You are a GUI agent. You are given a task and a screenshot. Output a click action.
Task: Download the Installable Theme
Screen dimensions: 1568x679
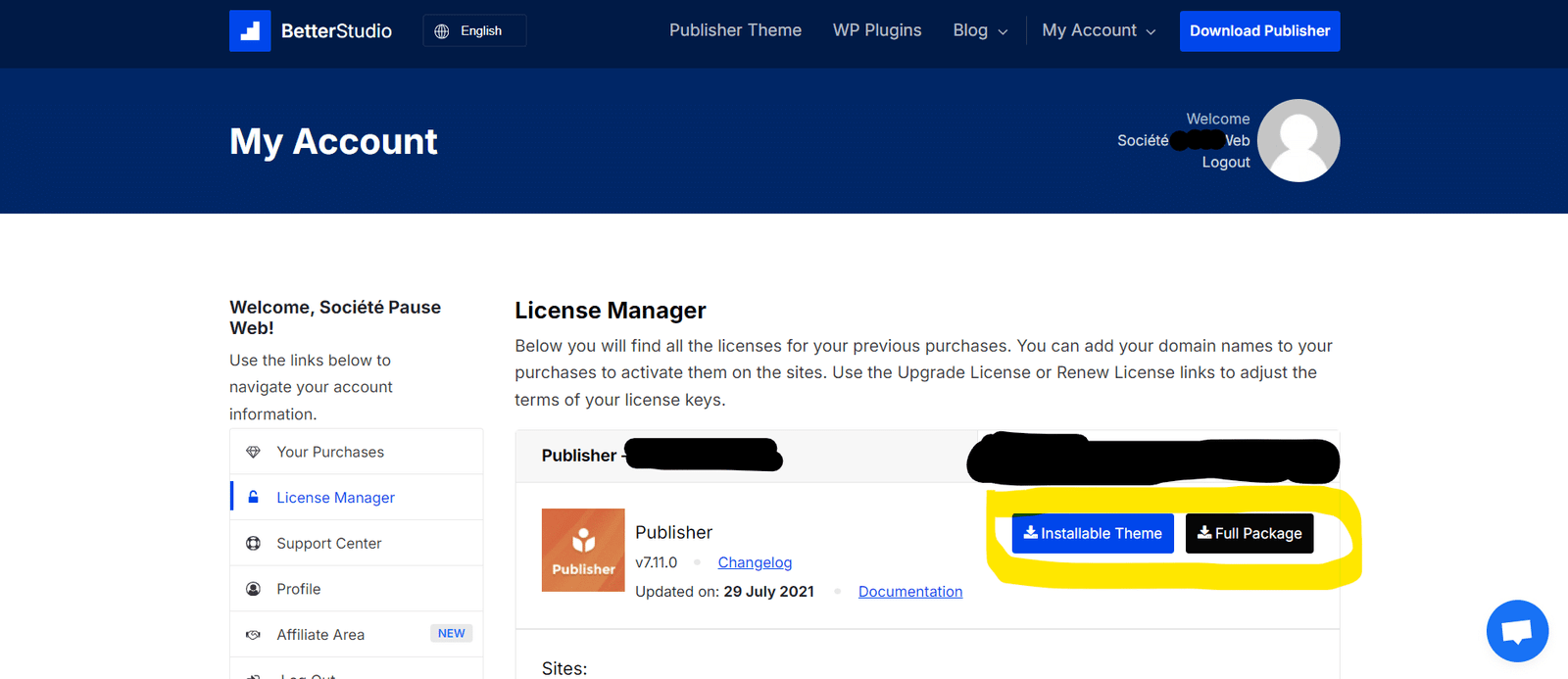(1093, 533)
